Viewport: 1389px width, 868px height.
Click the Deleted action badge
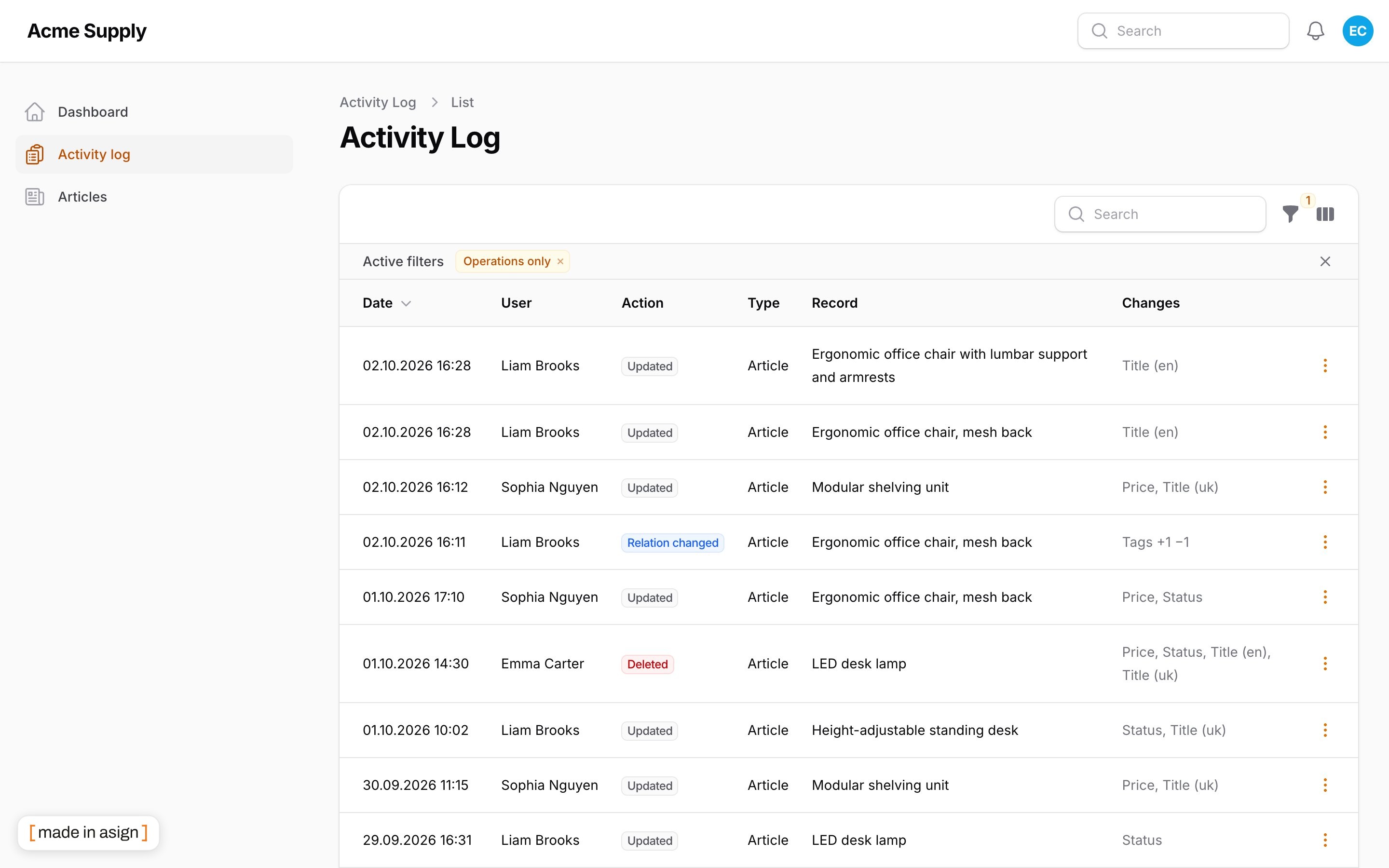(647, 664)
